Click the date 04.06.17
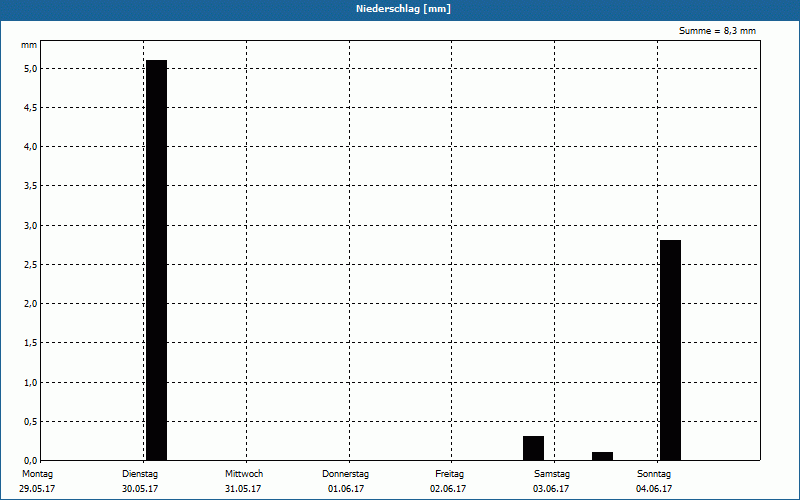This screenshot has width=800, height=500. tap(654, 489)
